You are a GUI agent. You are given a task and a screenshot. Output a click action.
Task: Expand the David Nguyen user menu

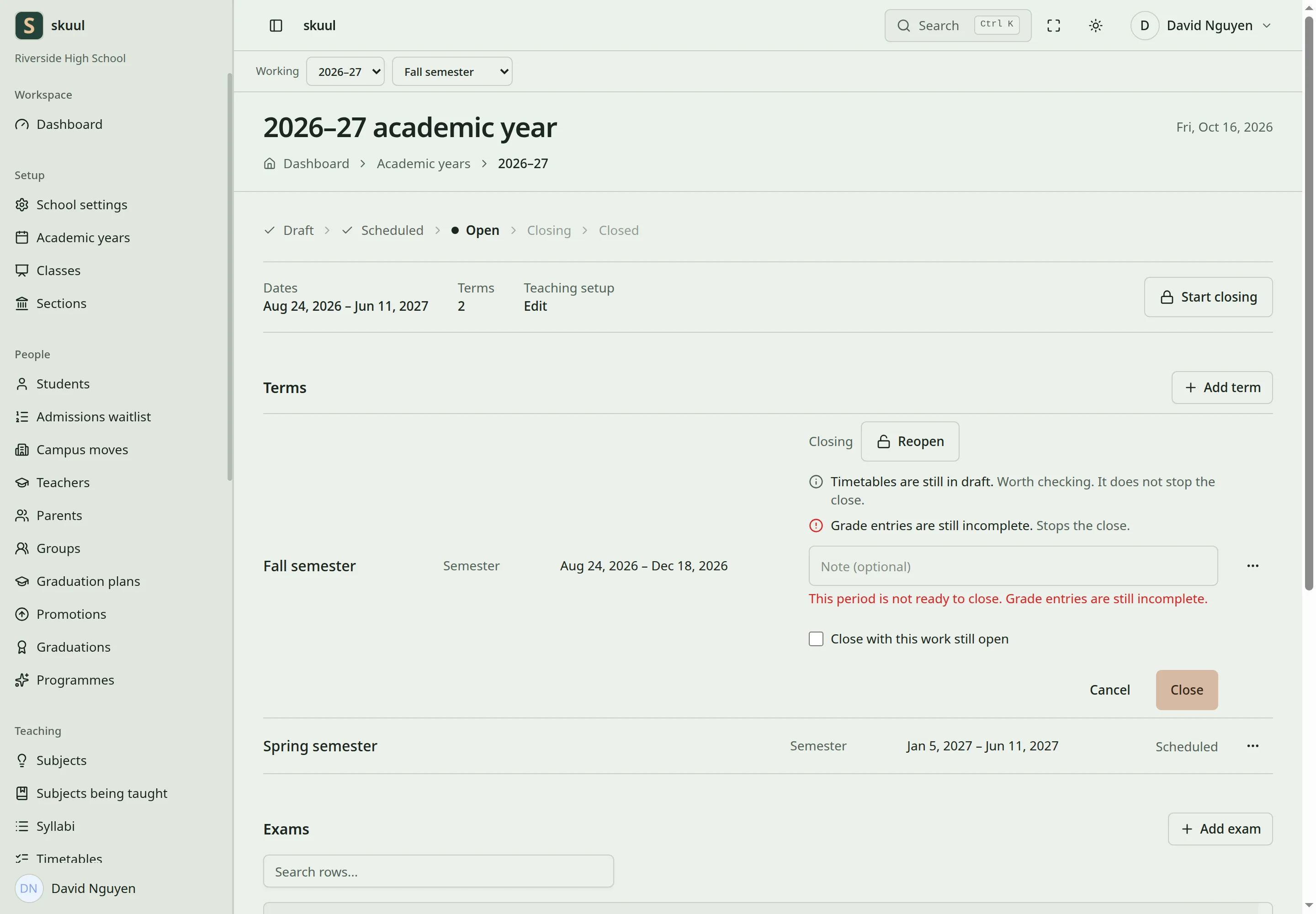point(1201,26)
